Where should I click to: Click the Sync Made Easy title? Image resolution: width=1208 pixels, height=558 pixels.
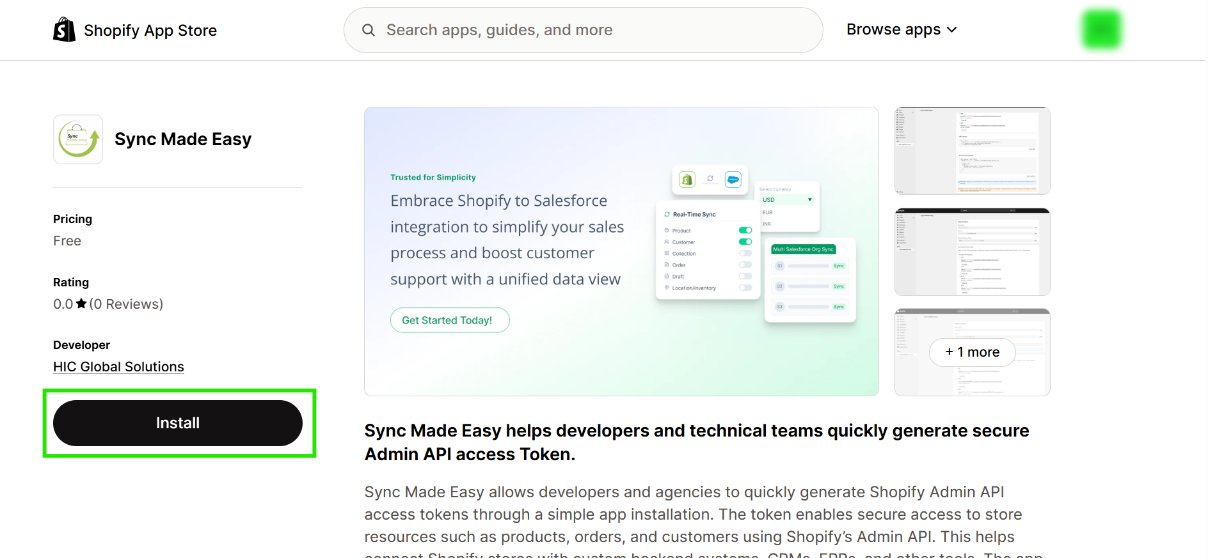183,139
